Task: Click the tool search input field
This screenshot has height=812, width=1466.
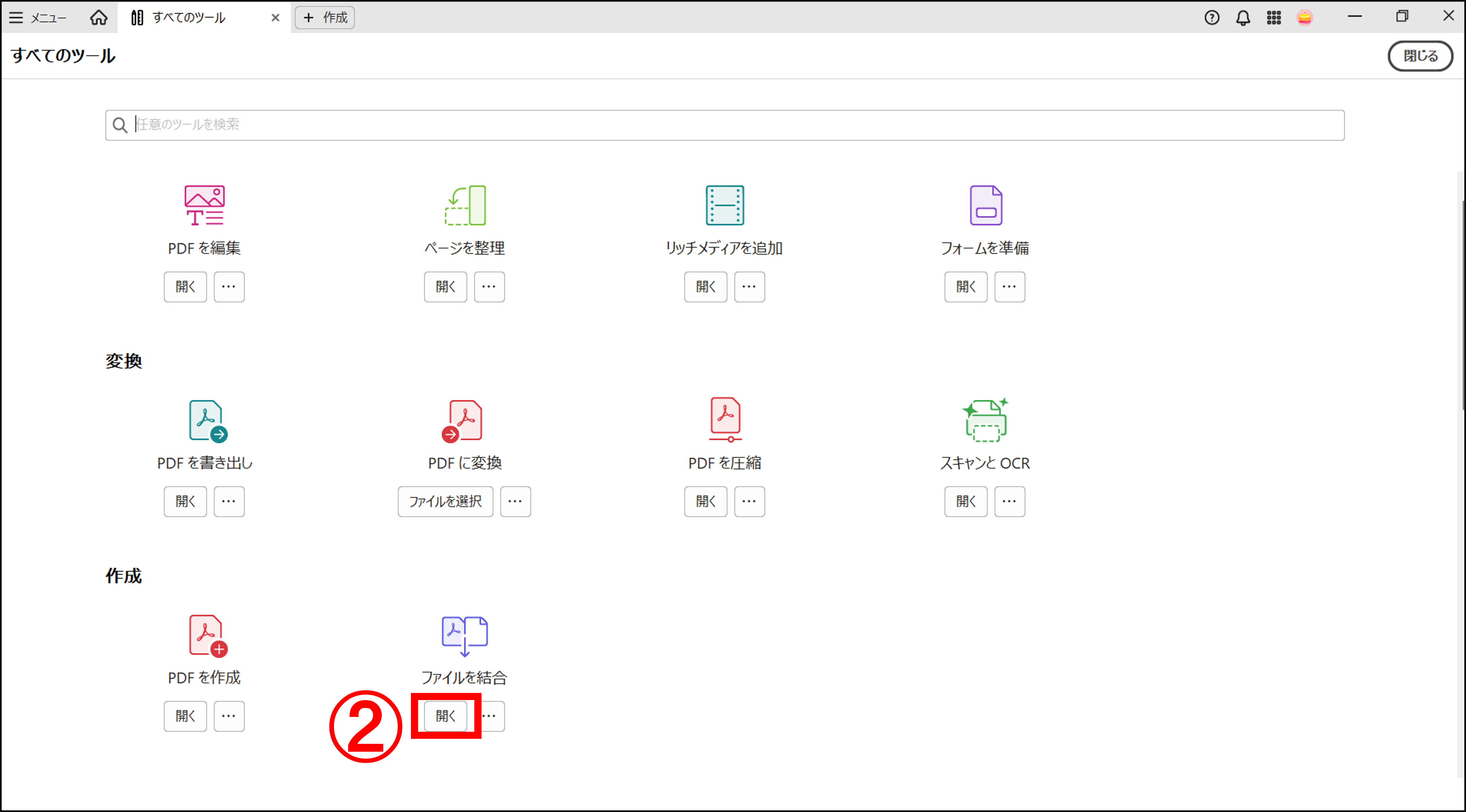Action: 724,124
